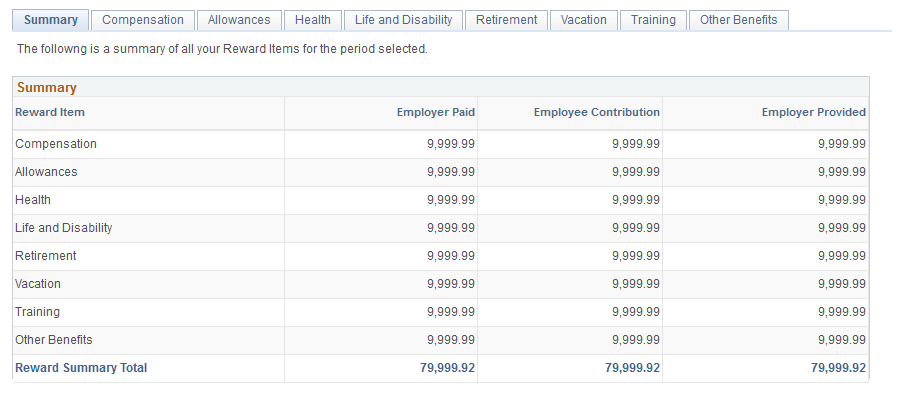The height and width of the screenshot is (396, 900).
Task: Click Compensation Employer Provided amount
Action: pos(842,144)
